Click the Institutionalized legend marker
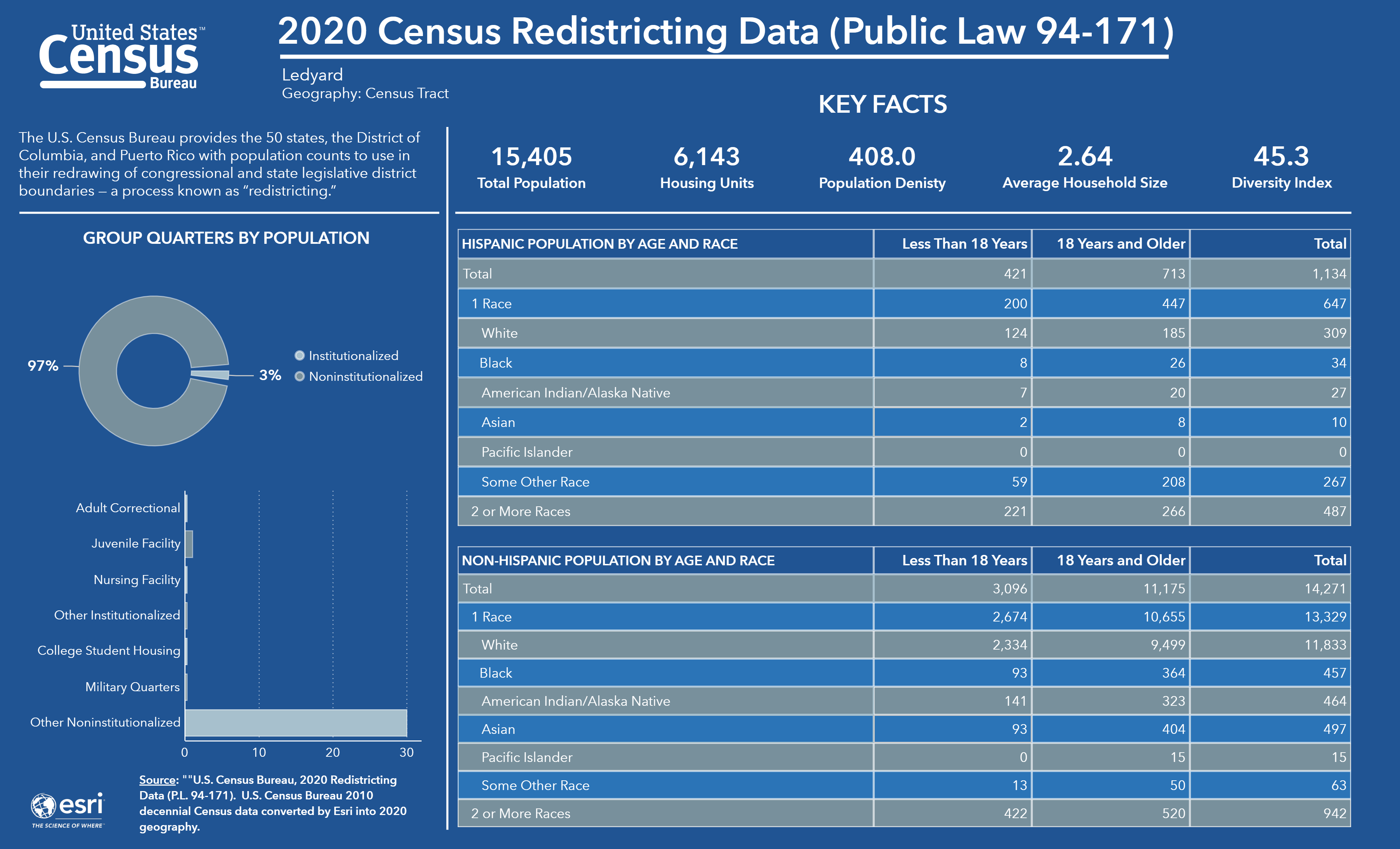The image size is (1400, 849). point(300,356)
